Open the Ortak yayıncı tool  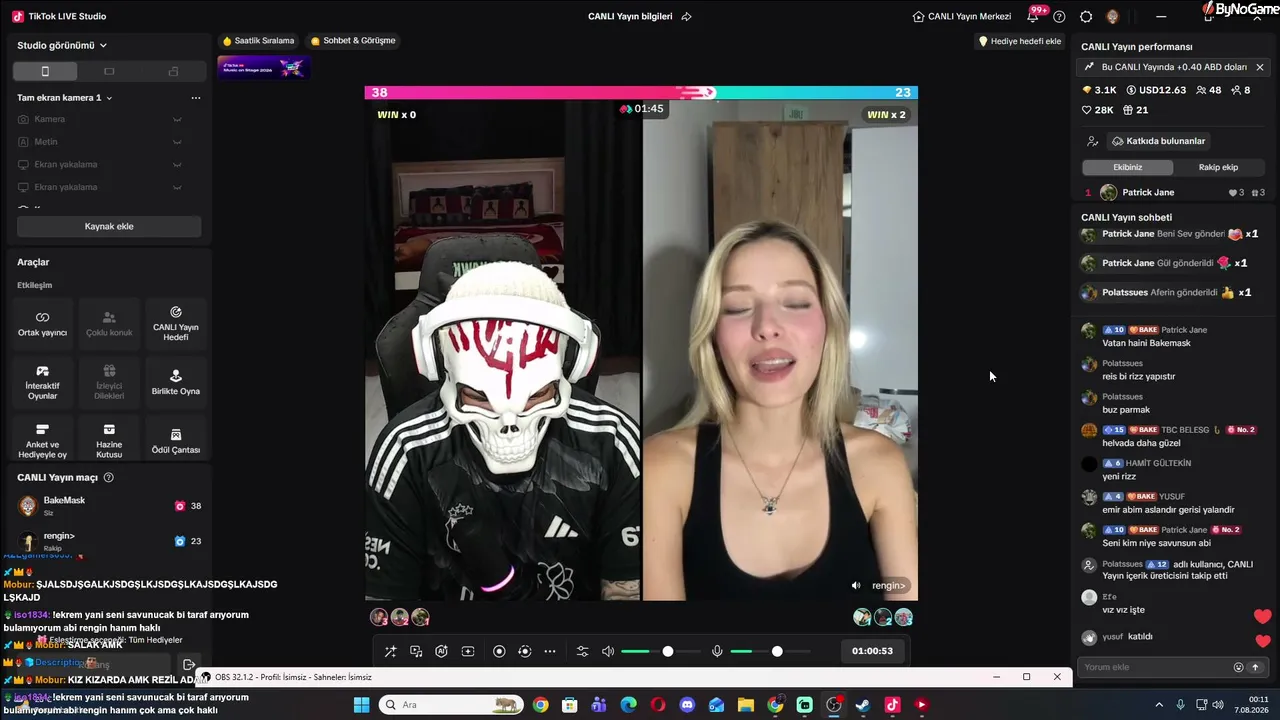tap(43, 323)
